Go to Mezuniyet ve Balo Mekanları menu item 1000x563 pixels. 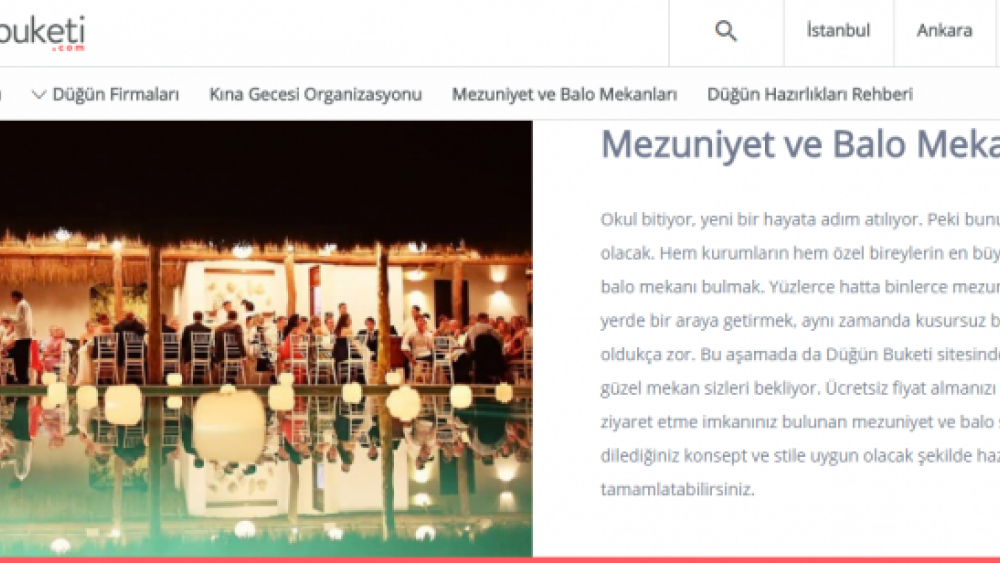[x=564, y=95]
